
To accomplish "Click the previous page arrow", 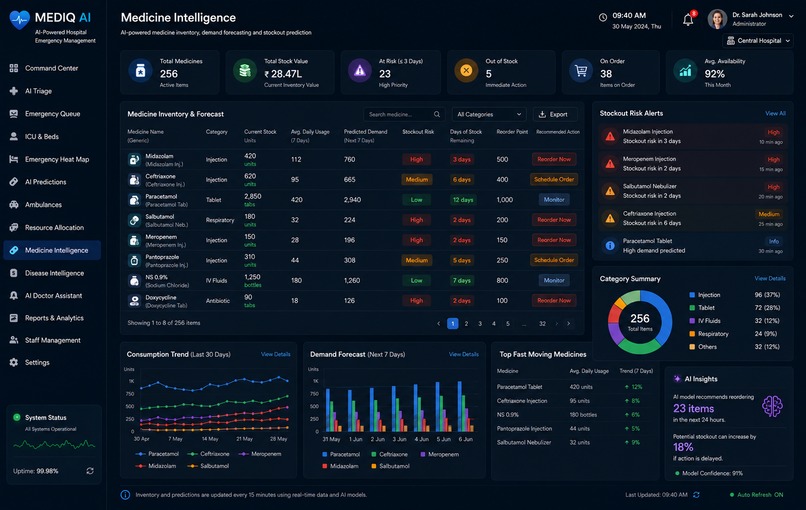I will click(x=438, y=323).
